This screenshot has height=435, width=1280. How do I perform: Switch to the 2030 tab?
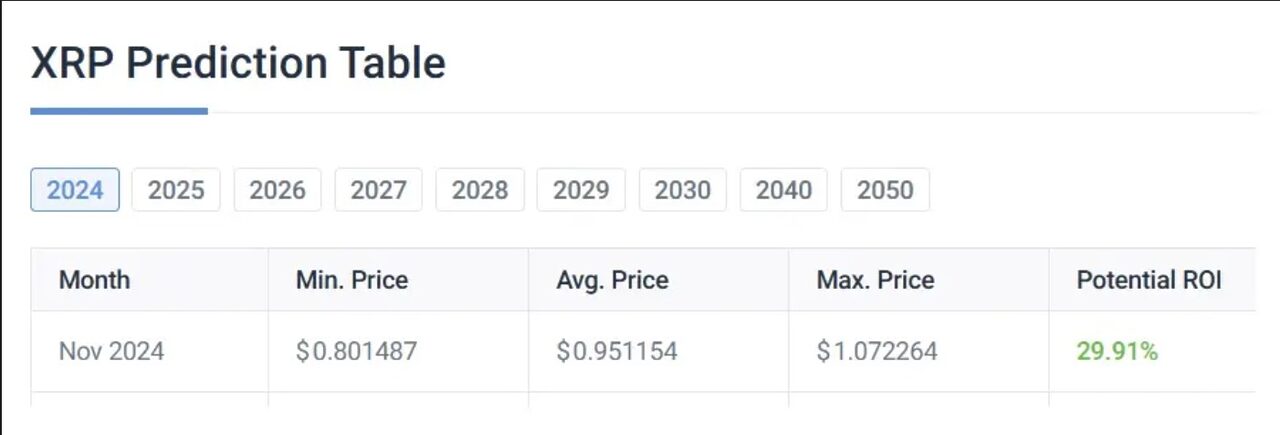[682, 190]
